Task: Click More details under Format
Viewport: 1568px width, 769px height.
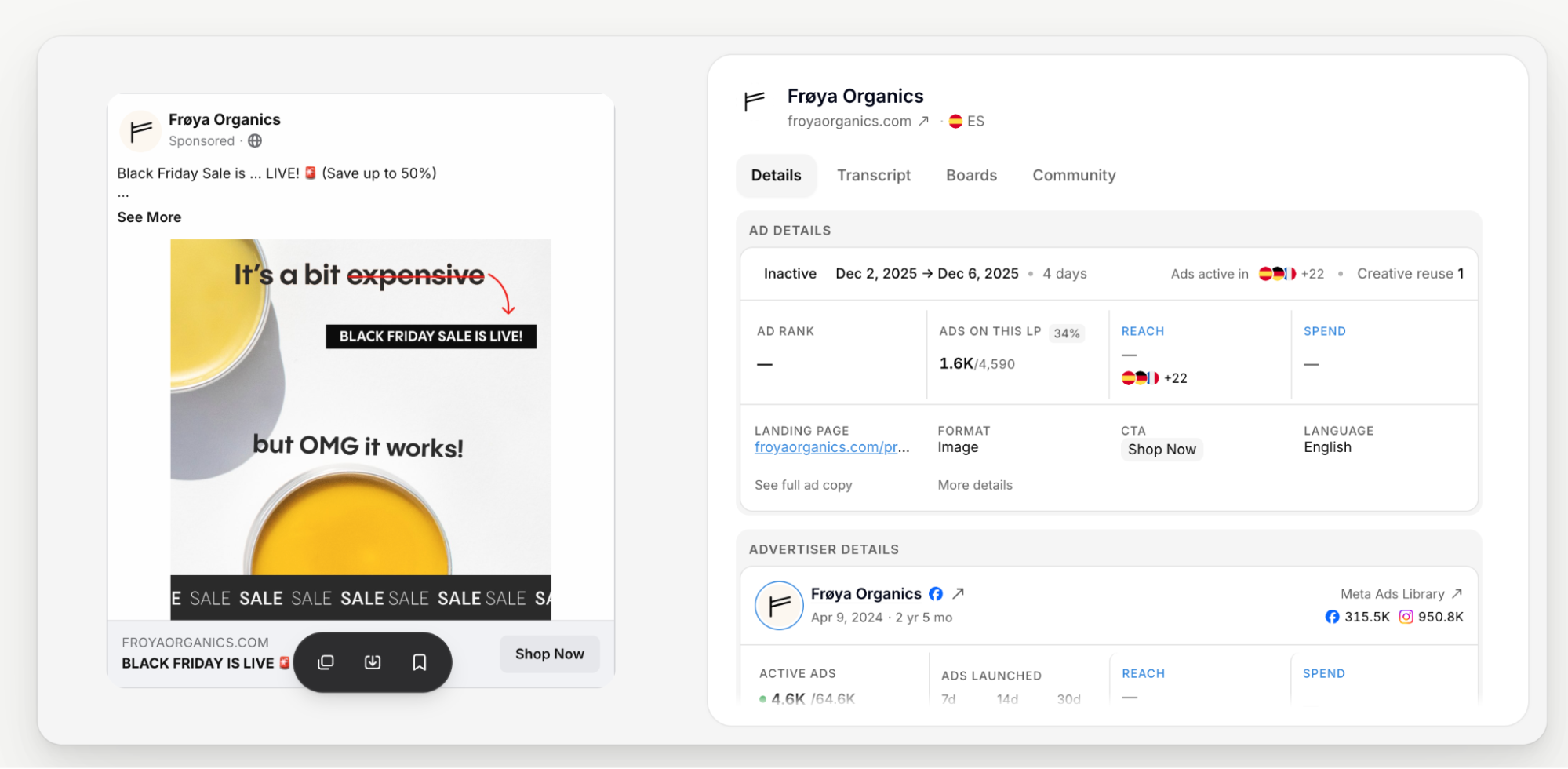Action: click(975, 485)
